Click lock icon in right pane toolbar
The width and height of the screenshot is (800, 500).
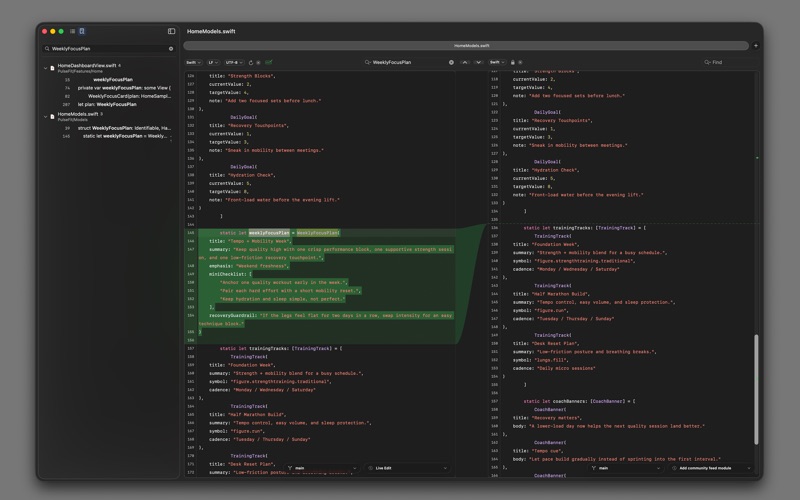[513, 62]
